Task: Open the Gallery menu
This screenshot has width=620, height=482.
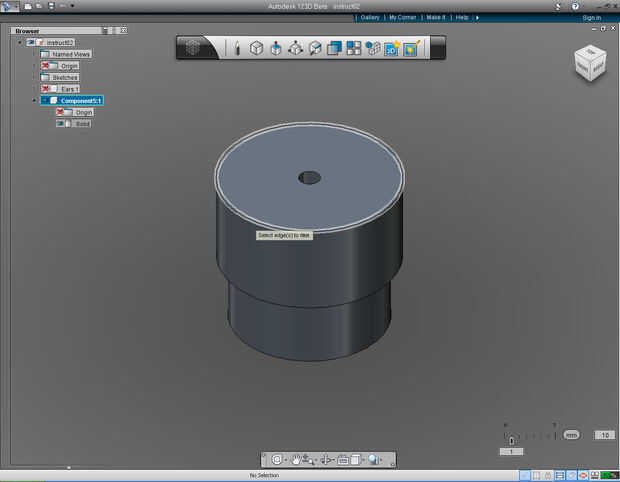Action: 370,17
